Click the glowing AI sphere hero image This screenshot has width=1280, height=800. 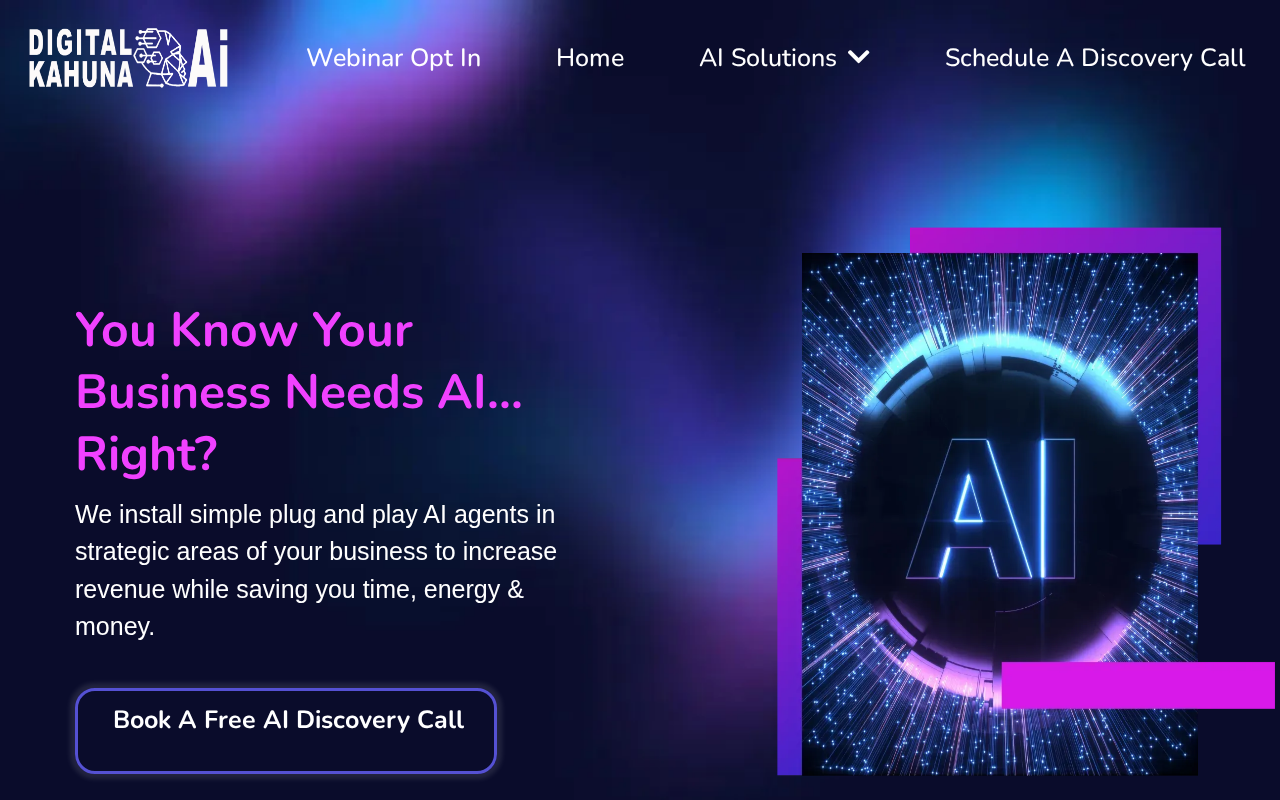click(1000, 514)
